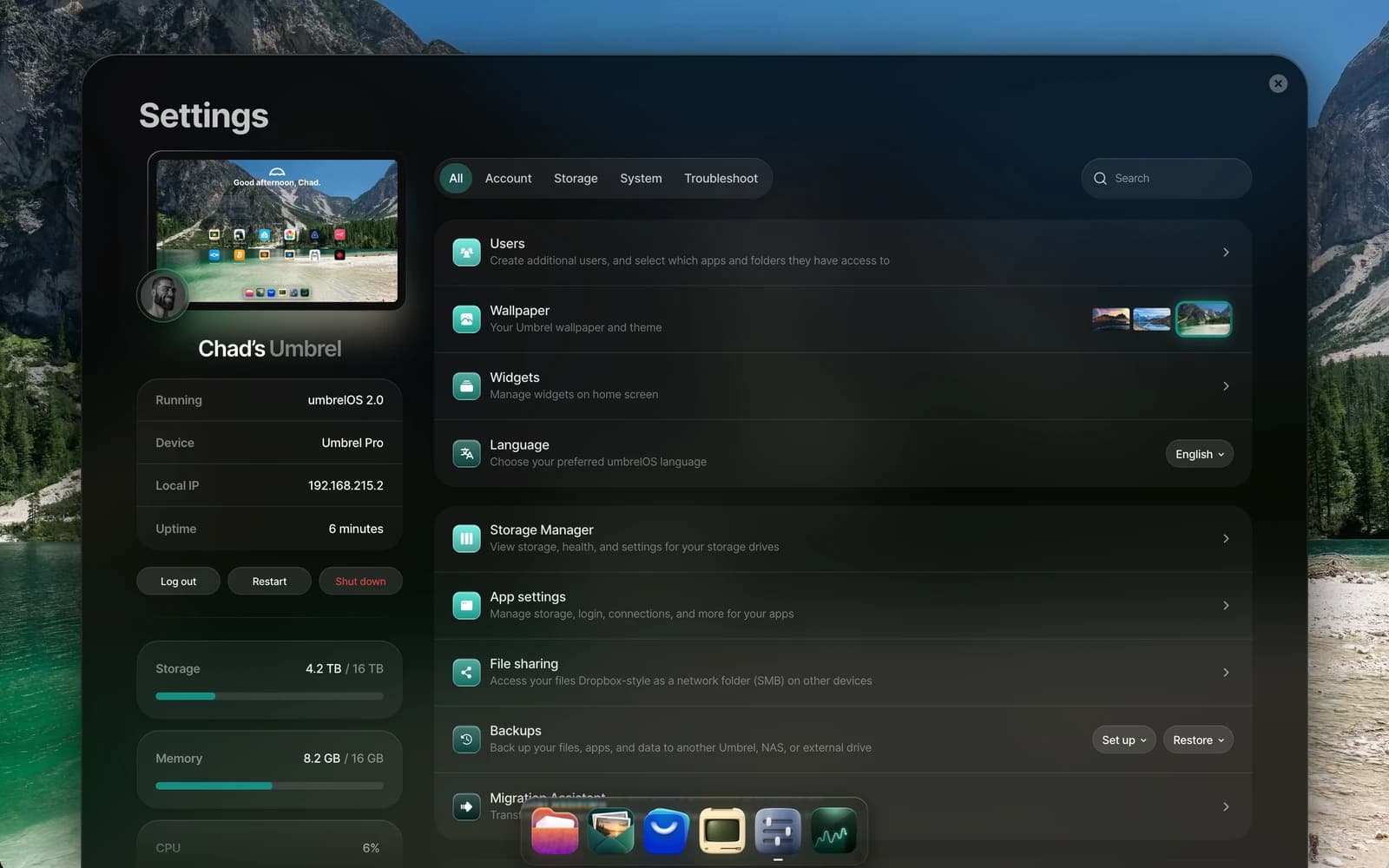The width and height of the screenshot is (1389, 868).
Task: Click the "umbrelOS 2.0" version value
Action: (346, 400)
